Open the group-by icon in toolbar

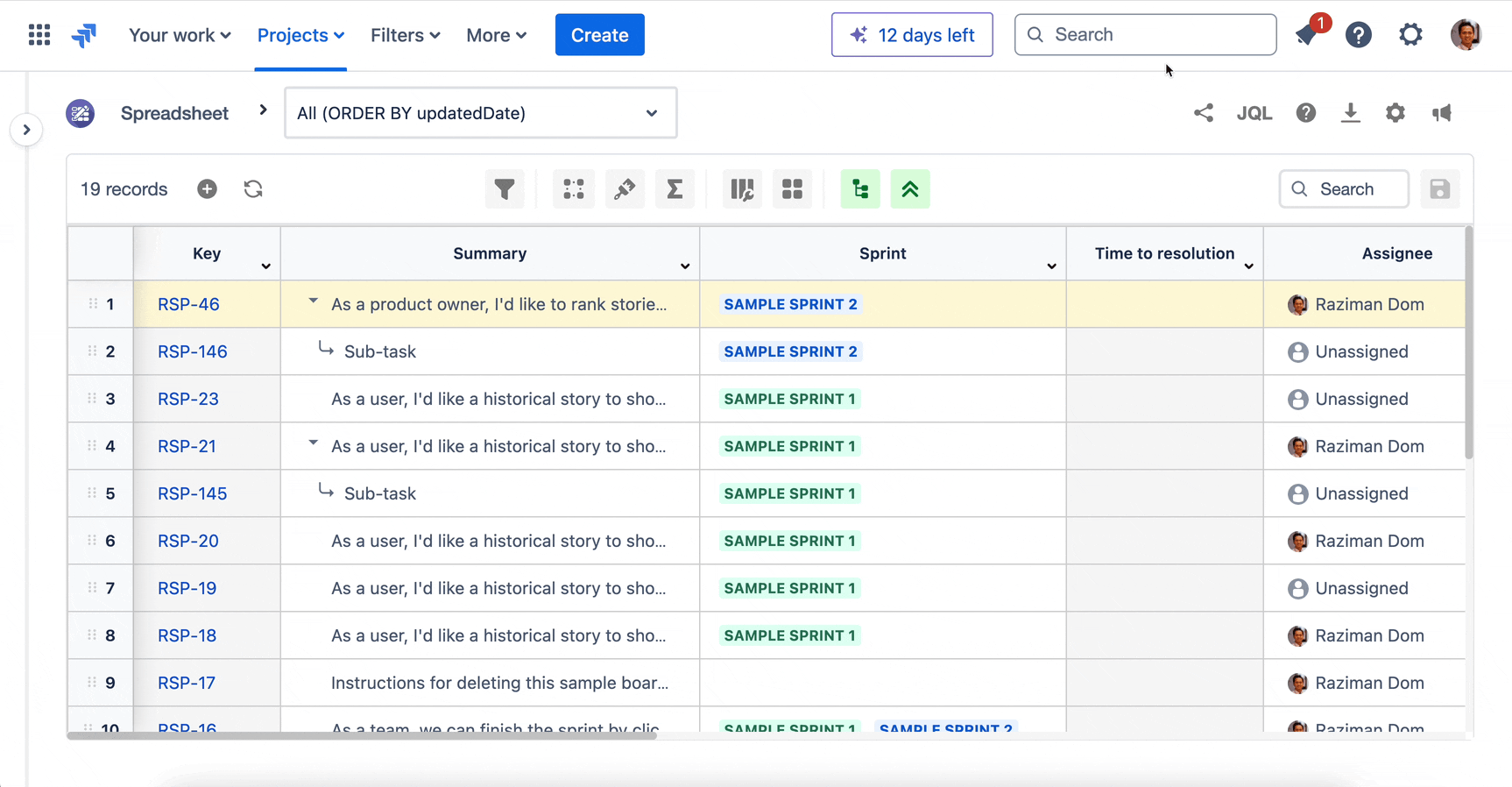(x=574, y=189)
